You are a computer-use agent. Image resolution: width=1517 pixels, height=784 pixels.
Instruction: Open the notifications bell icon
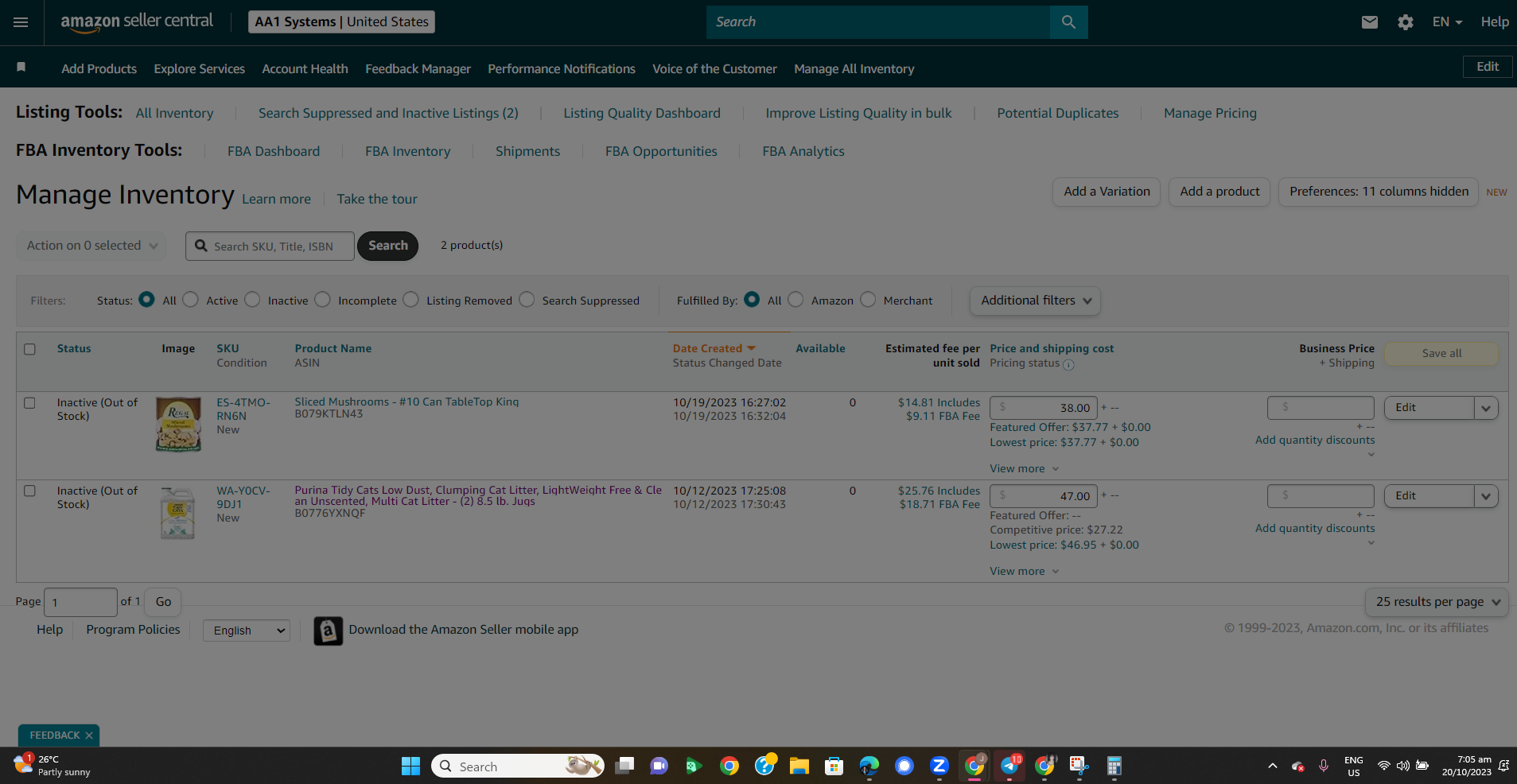point(1503,766)
